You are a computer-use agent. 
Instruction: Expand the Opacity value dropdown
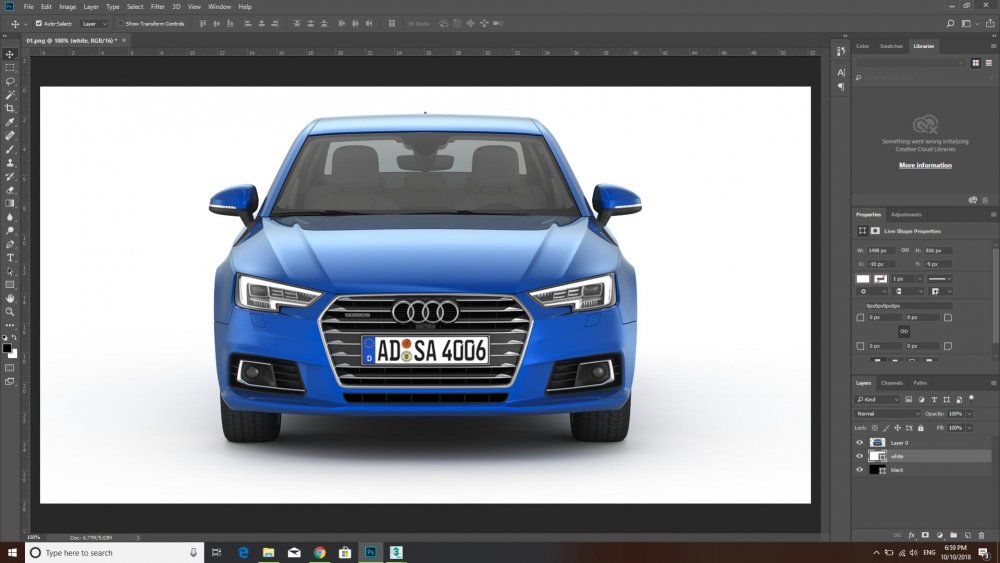pyautogui.click(x=968, y=413)
